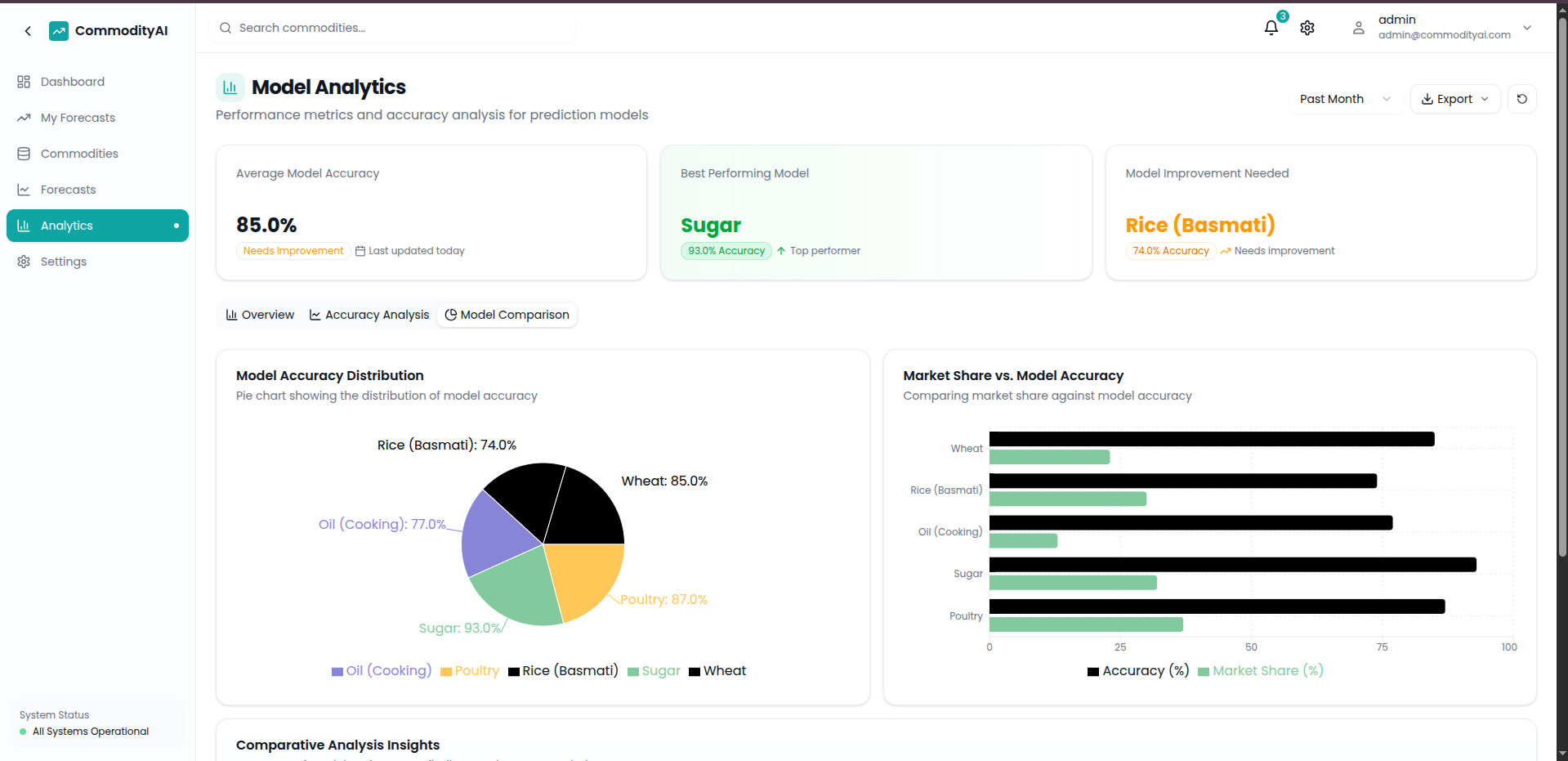Click the CommodityAI logo icon
Viewport: 1568px width, 761px height.
click(x=59, y=31)
